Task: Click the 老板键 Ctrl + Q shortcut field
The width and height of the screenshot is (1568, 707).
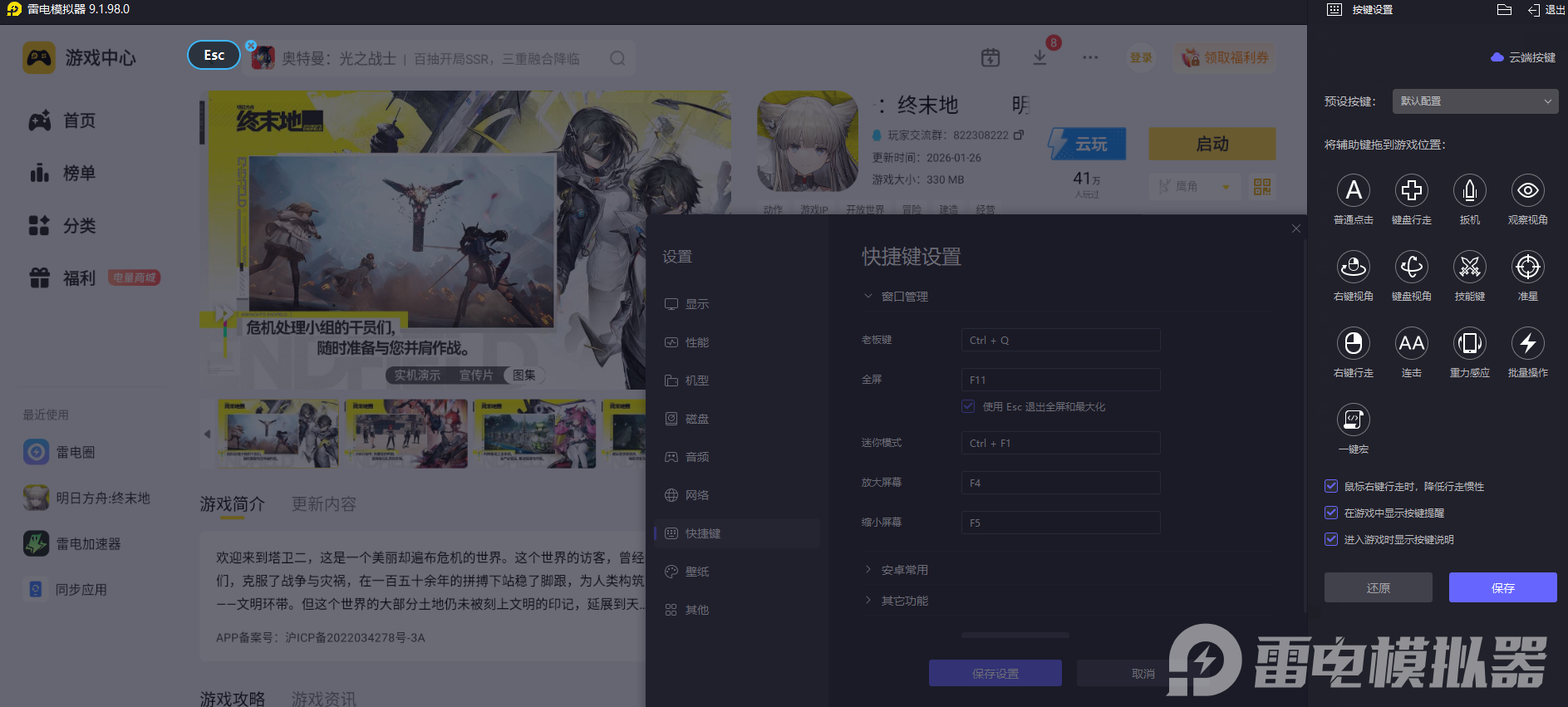Action: pos(1060,340)
